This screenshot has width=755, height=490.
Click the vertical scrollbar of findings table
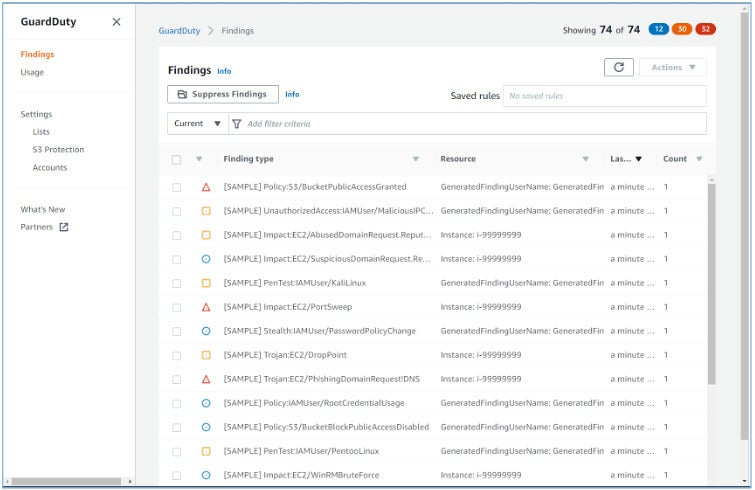(x=712, y=284)
